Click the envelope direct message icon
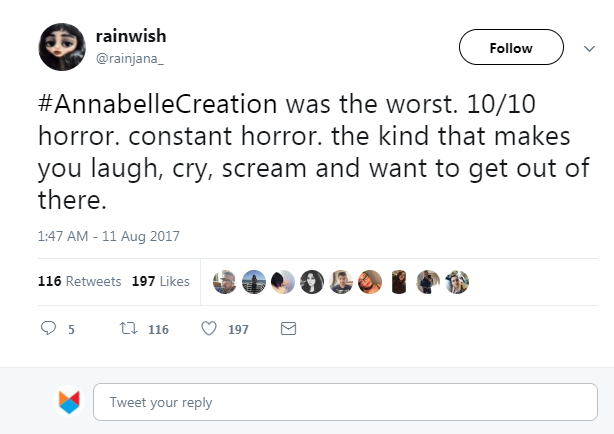The image size is (614, 434). (x=288, y=328)
